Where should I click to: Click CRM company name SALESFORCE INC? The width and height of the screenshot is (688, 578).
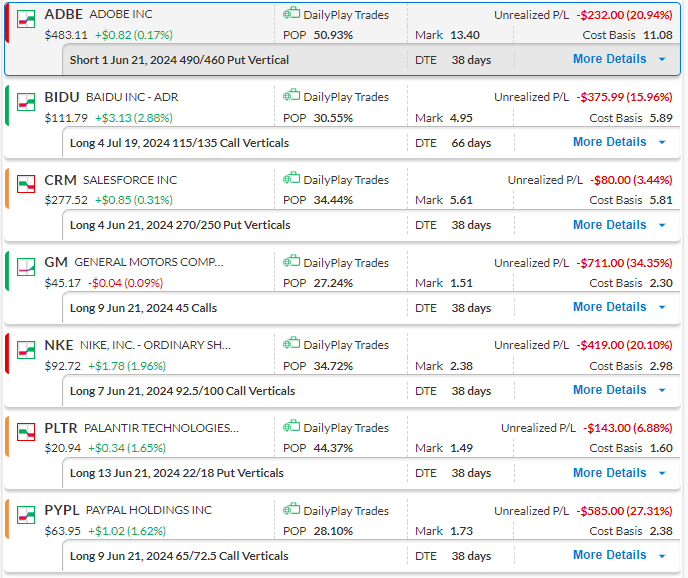130,180
